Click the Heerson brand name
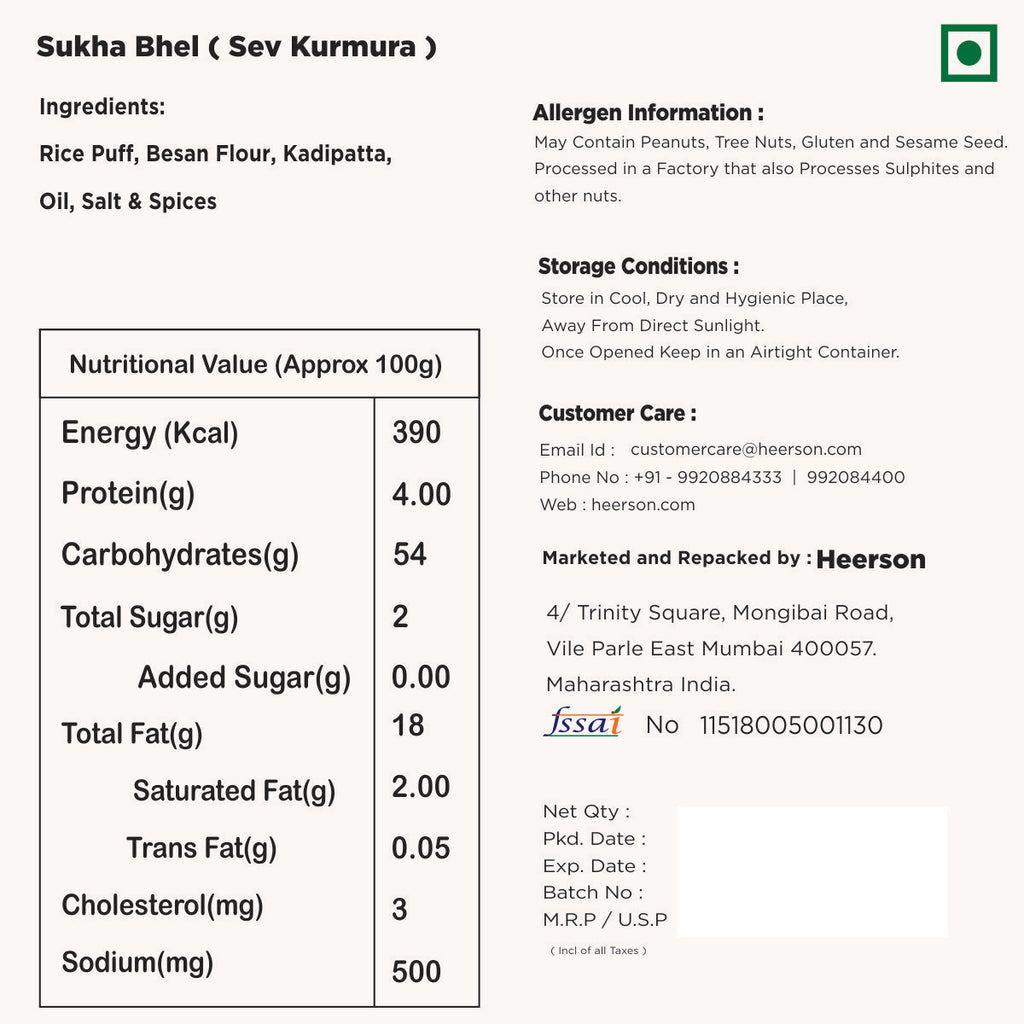Image resolution: width=1024 pixels, height=1024 pixels. coord(871,560)
